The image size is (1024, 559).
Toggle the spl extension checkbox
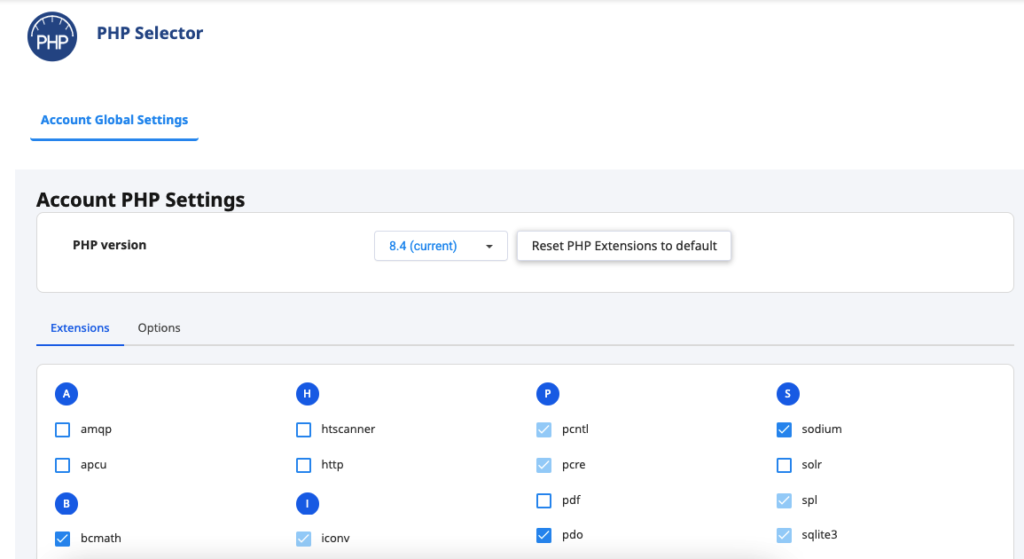(784, 501)
